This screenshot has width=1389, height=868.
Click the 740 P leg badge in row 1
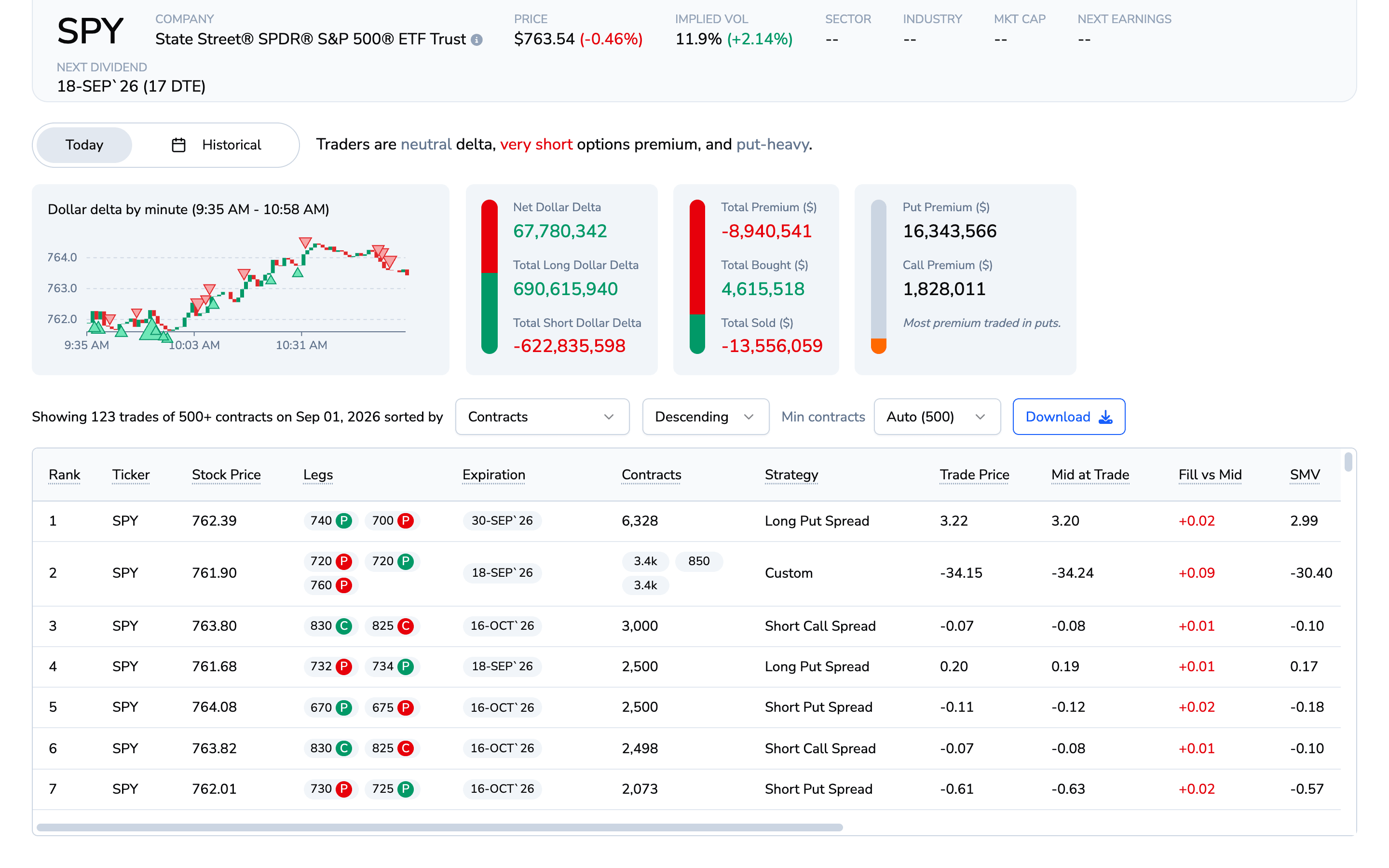click(x=330, y=521)
